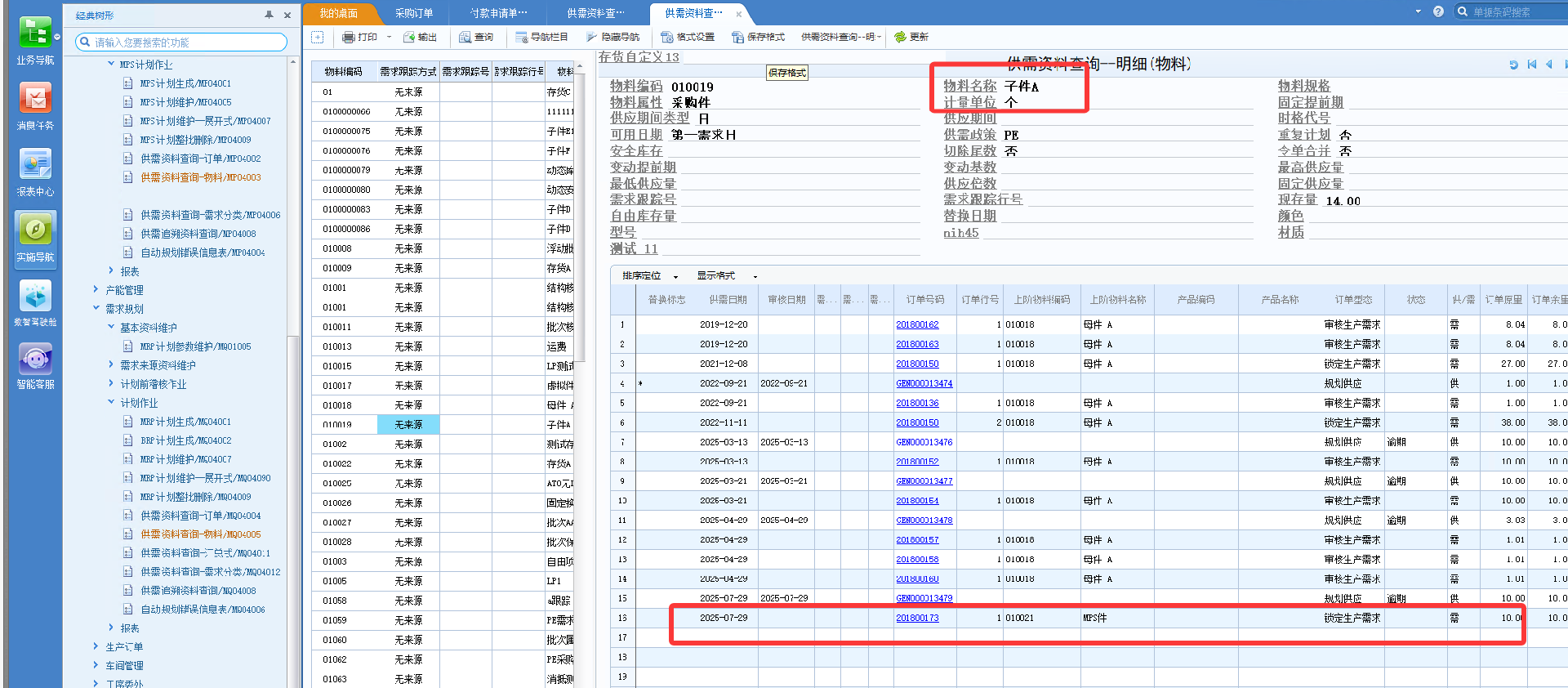1568x688 pixels.
Task: Open order number link GEN000013479
Action: pos(924,598)
